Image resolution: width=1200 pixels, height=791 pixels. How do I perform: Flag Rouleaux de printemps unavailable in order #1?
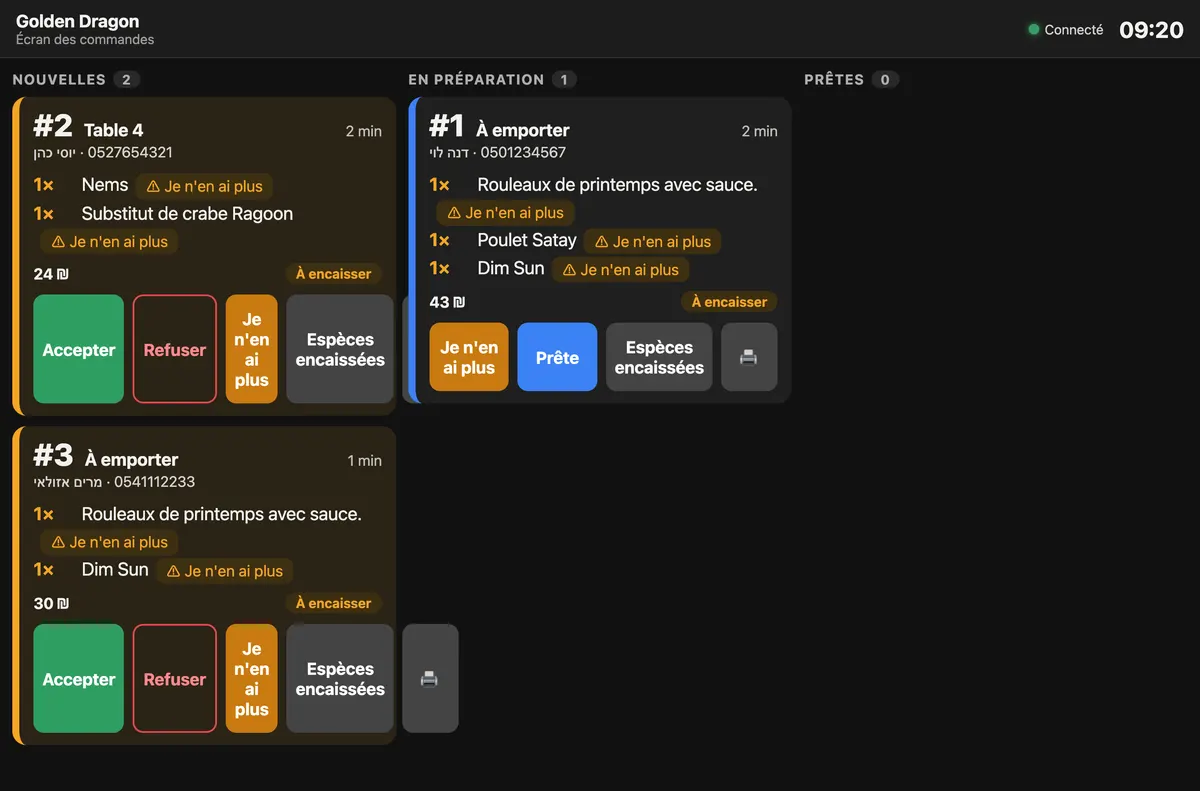[506, 213]
